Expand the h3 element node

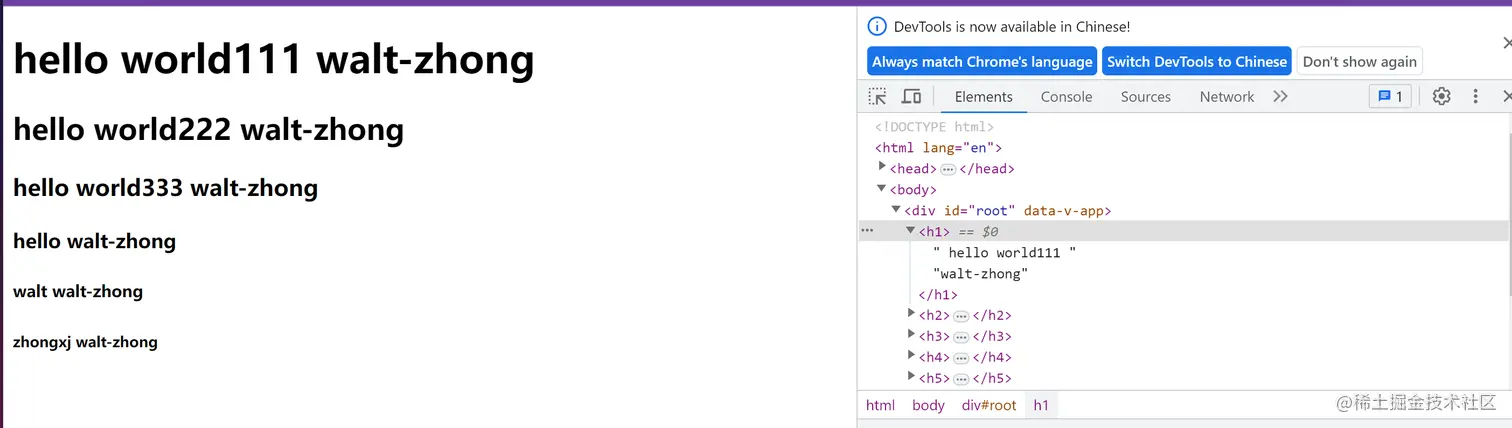(911, 335)
